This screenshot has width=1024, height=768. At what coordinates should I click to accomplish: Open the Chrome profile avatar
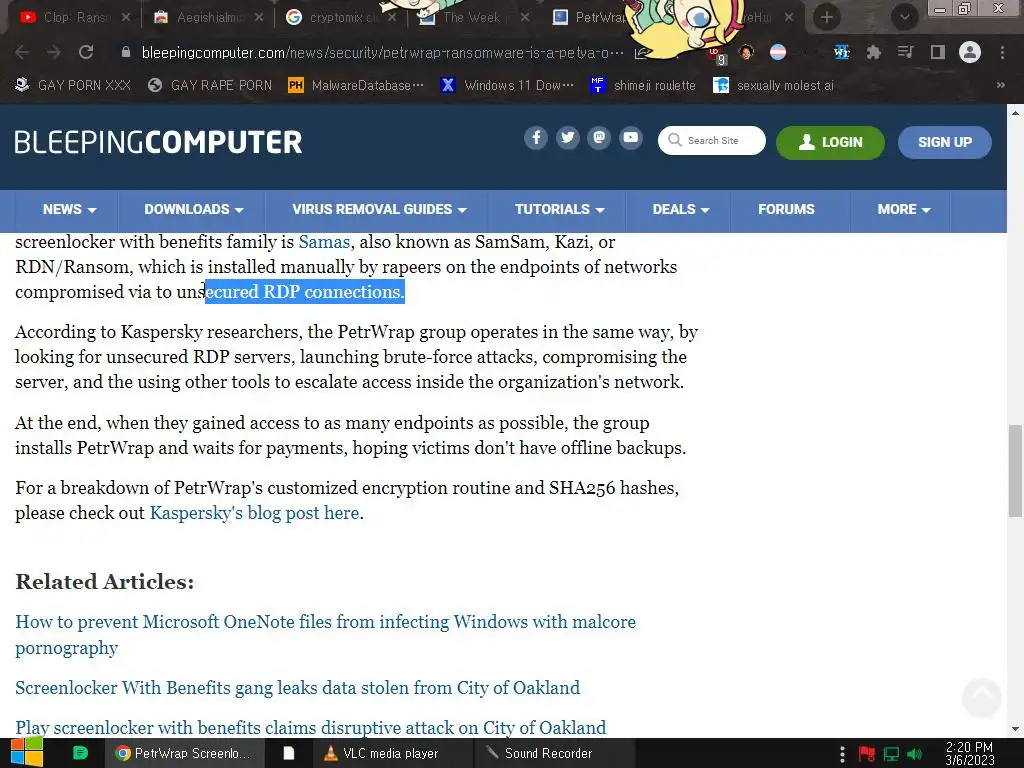(970, 52)
